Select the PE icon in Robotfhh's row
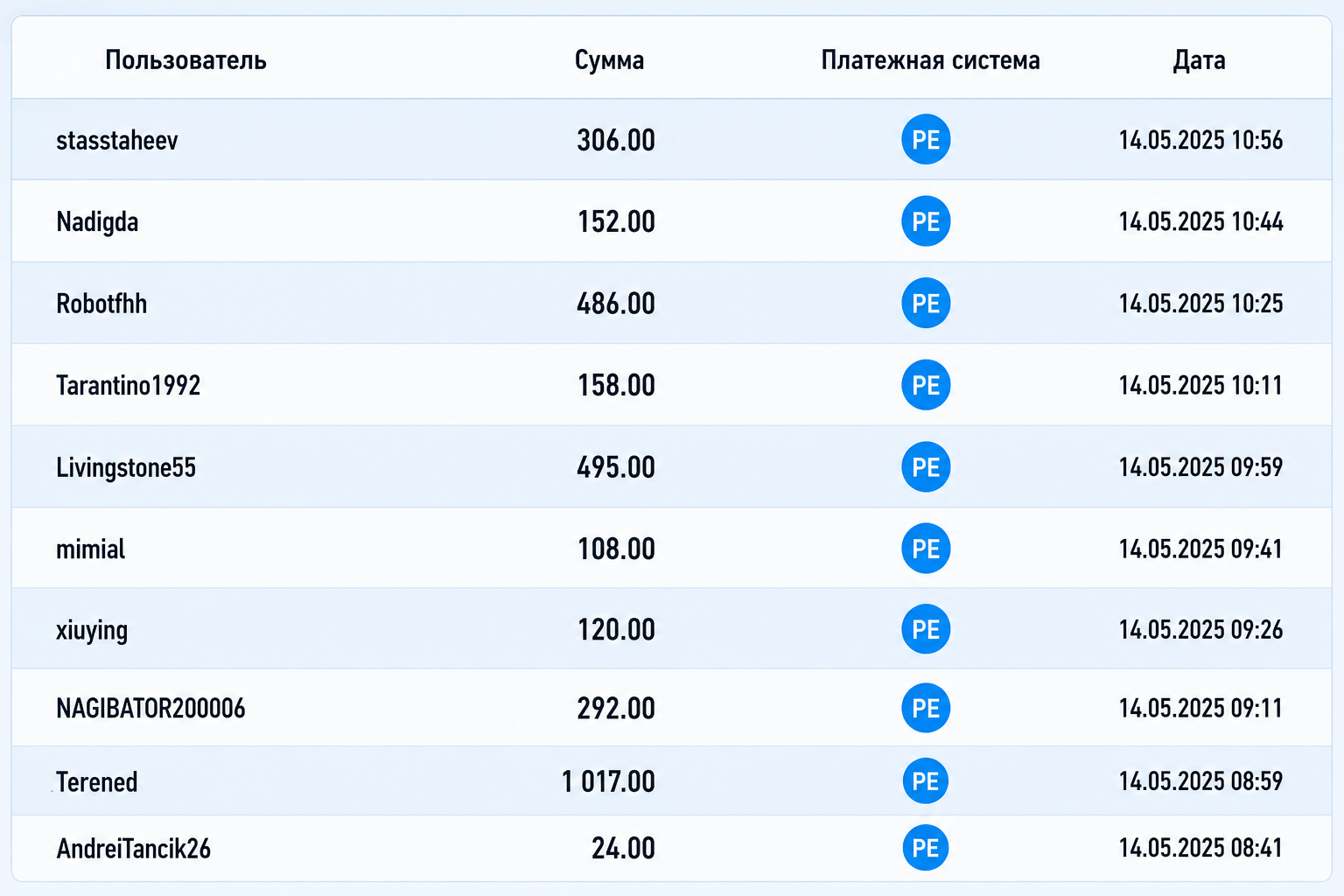This screenshot has width=1344, height=896. click(926, 303)
